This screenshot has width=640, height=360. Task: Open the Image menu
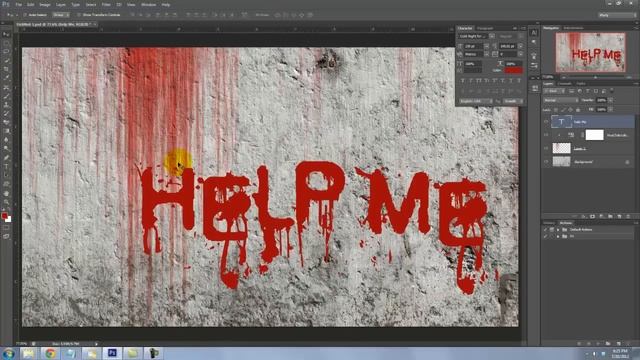pyautogui.click(x=45, y=4)
